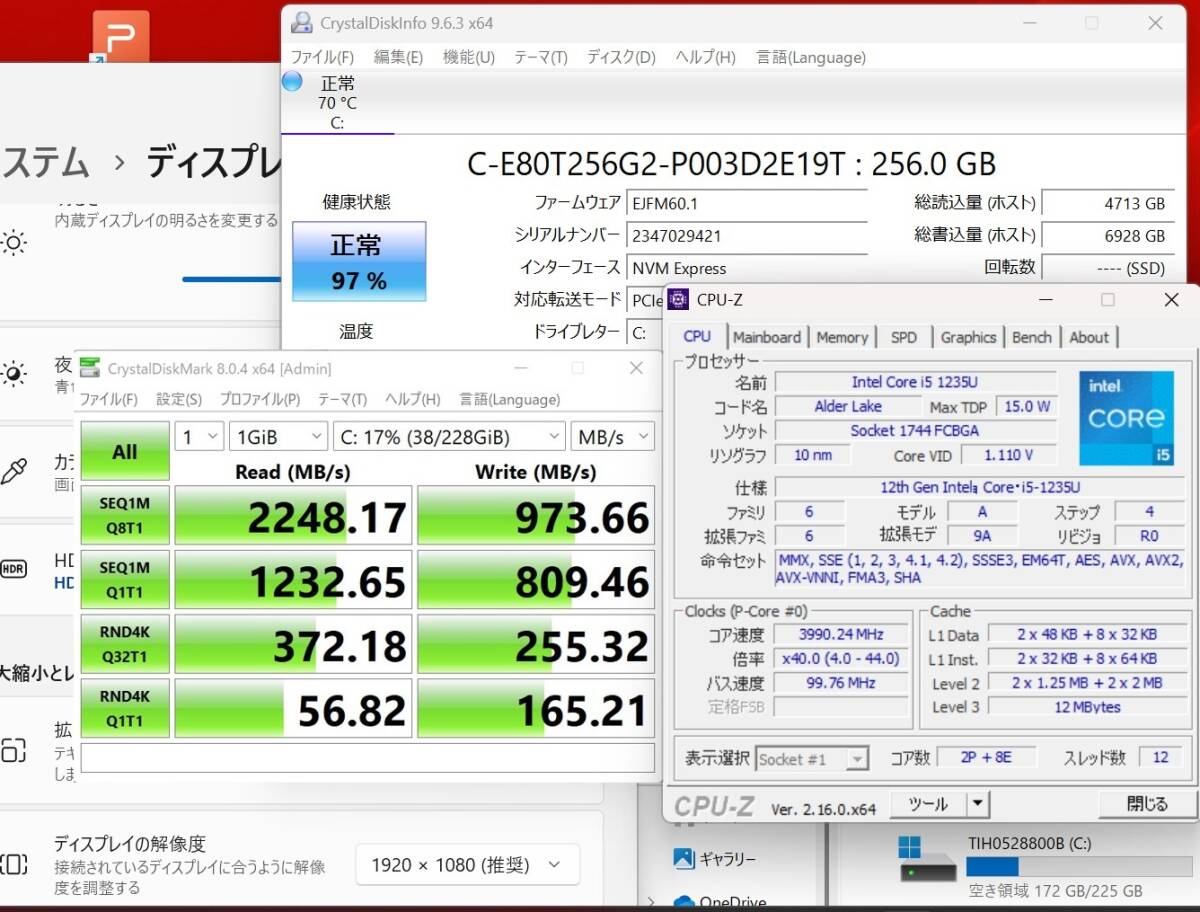Click the SEQ1M Q8T1 test button
The image size is (1200, 912).
tap(125, 515)
